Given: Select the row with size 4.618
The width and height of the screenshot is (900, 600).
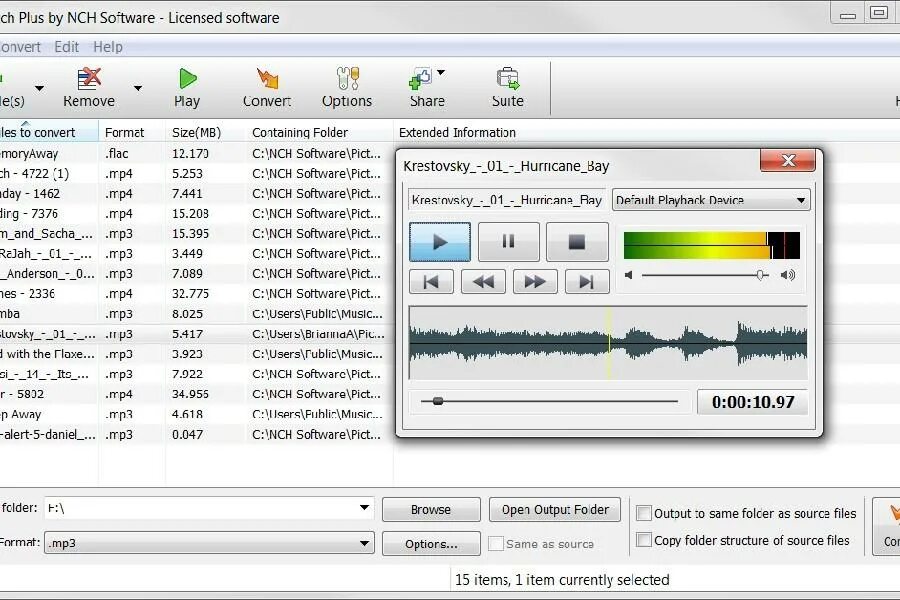Looking at the screenshot, I should pos(196,414).
